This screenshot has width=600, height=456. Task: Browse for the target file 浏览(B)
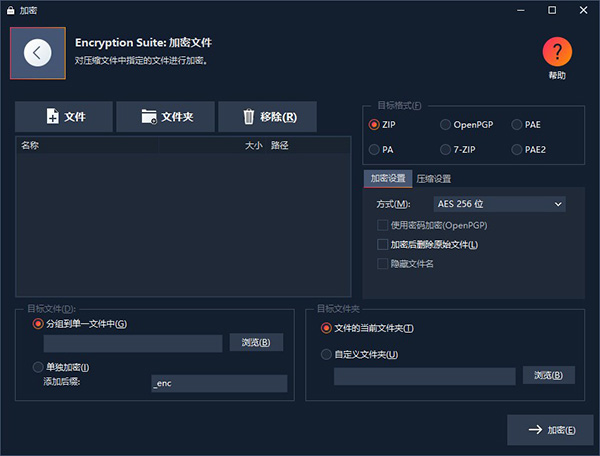256,342
